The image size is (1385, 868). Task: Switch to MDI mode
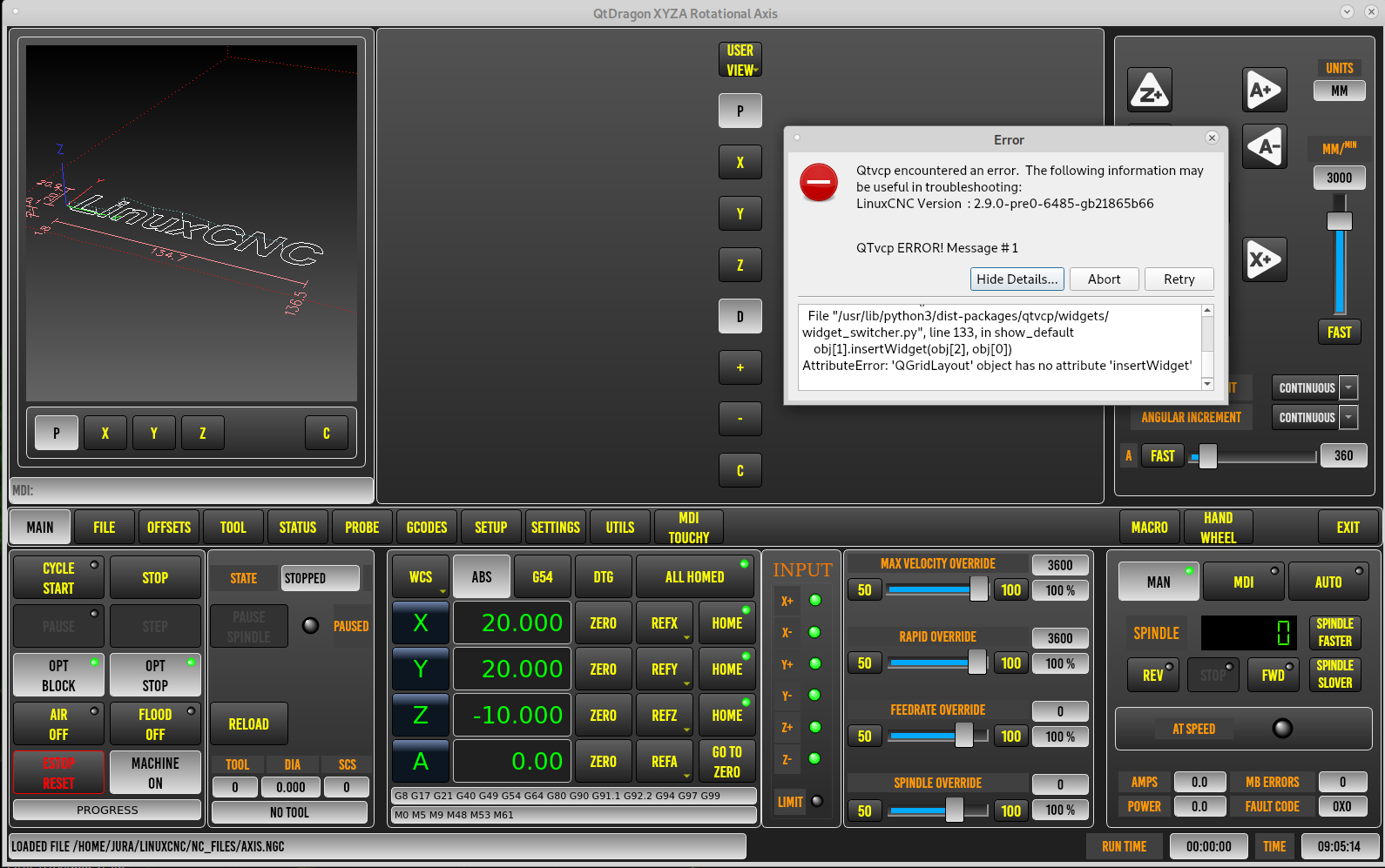[1244, 582]
